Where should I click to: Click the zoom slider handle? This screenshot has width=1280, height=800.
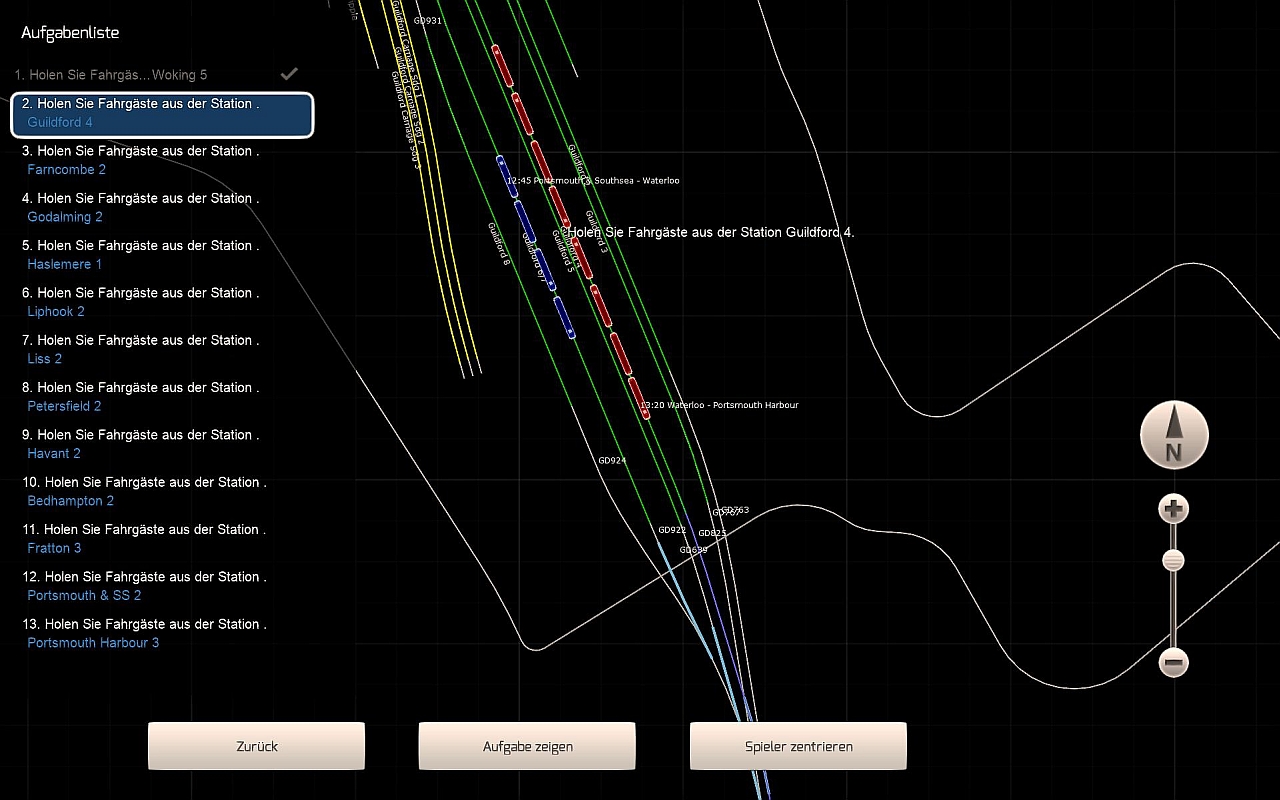(x=1173, y=561)
